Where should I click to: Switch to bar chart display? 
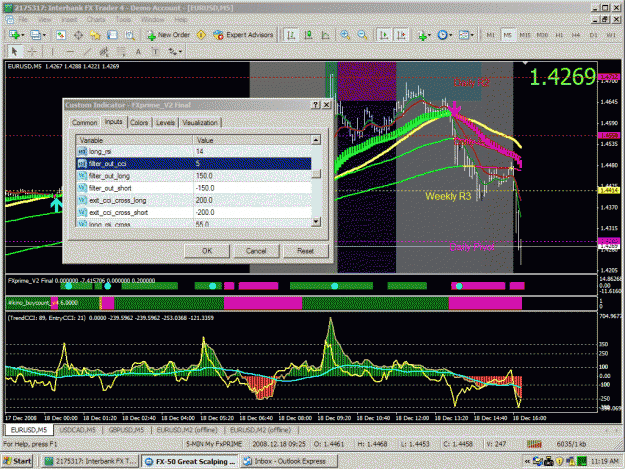tap(291, 35)
